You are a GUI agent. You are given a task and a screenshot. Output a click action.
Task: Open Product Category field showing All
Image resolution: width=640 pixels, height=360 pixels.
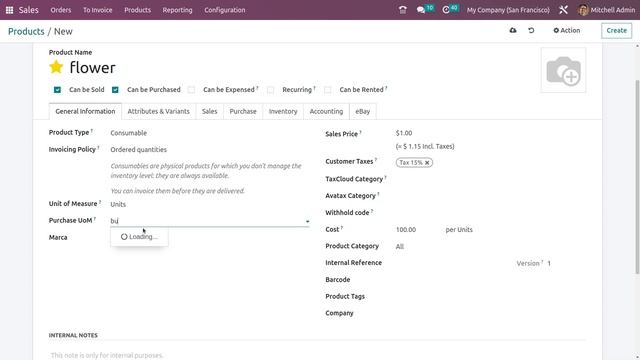tap(491, 247)
